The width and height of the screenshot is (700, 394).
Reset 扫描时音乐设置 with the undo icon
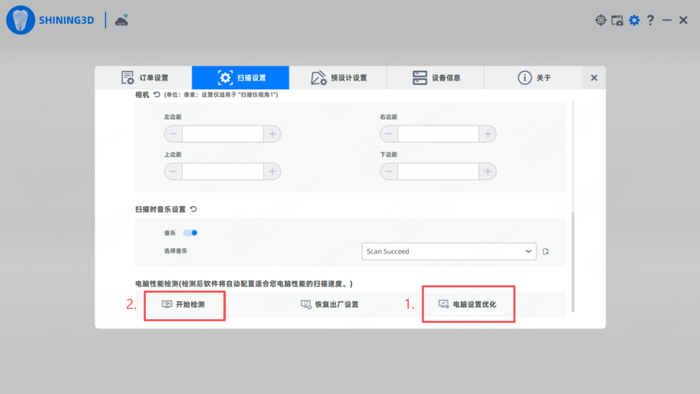pyautogui.click(x=193, y=209)
